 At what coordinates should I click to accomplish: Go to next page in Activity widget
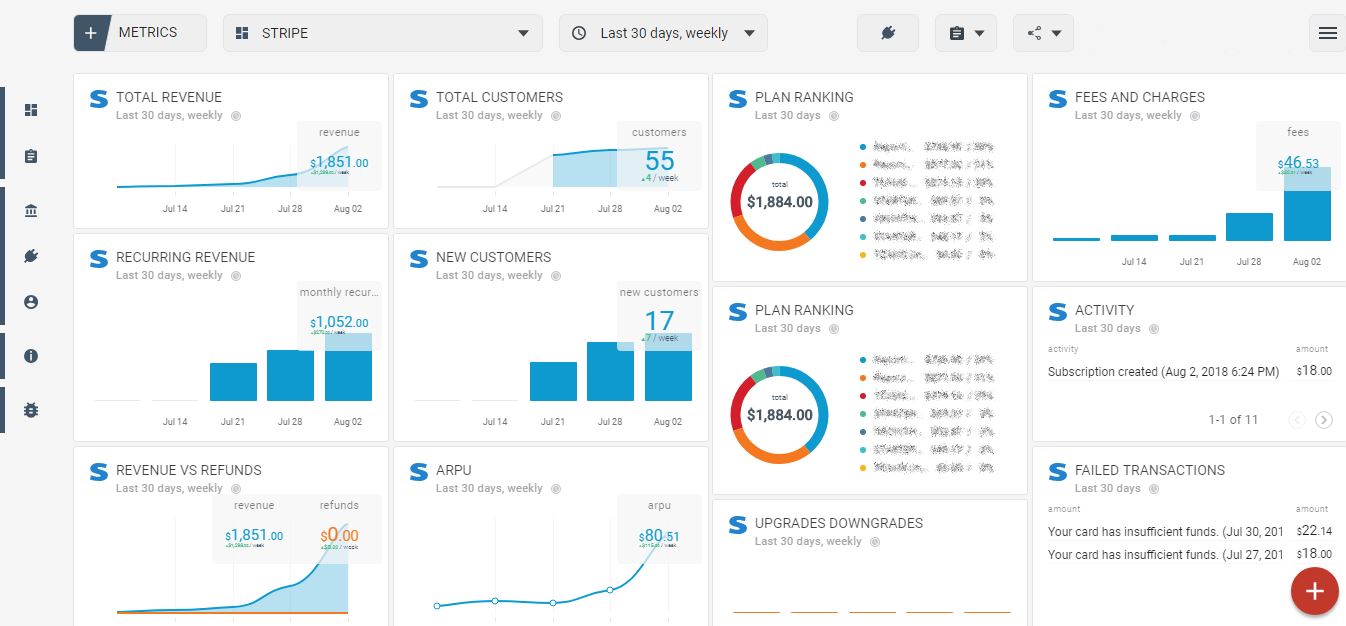point(1324,420)
